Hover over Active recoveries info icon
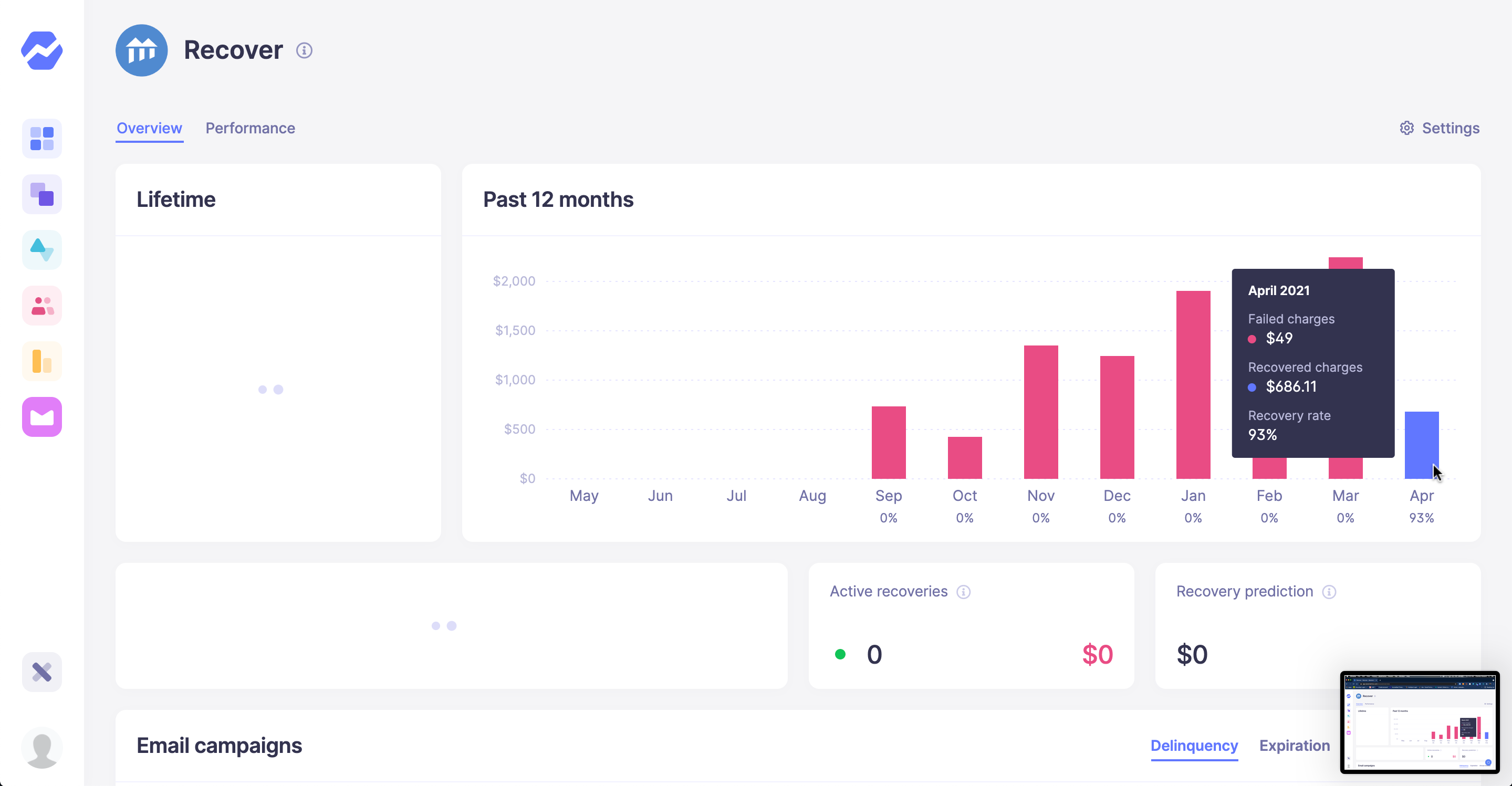 tap(964, 591)
